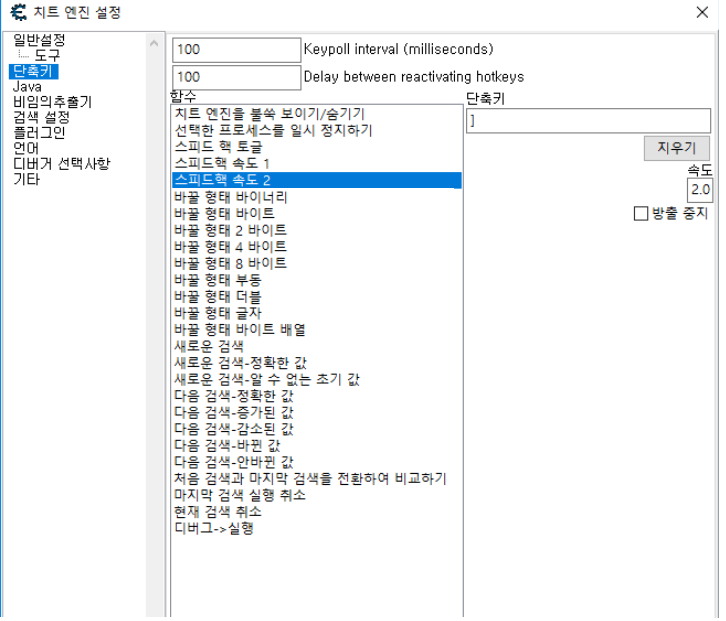Viewport: 726px width, 621px height.
Task: Select 현재 검색 취소 function
Action: [319, 514]
